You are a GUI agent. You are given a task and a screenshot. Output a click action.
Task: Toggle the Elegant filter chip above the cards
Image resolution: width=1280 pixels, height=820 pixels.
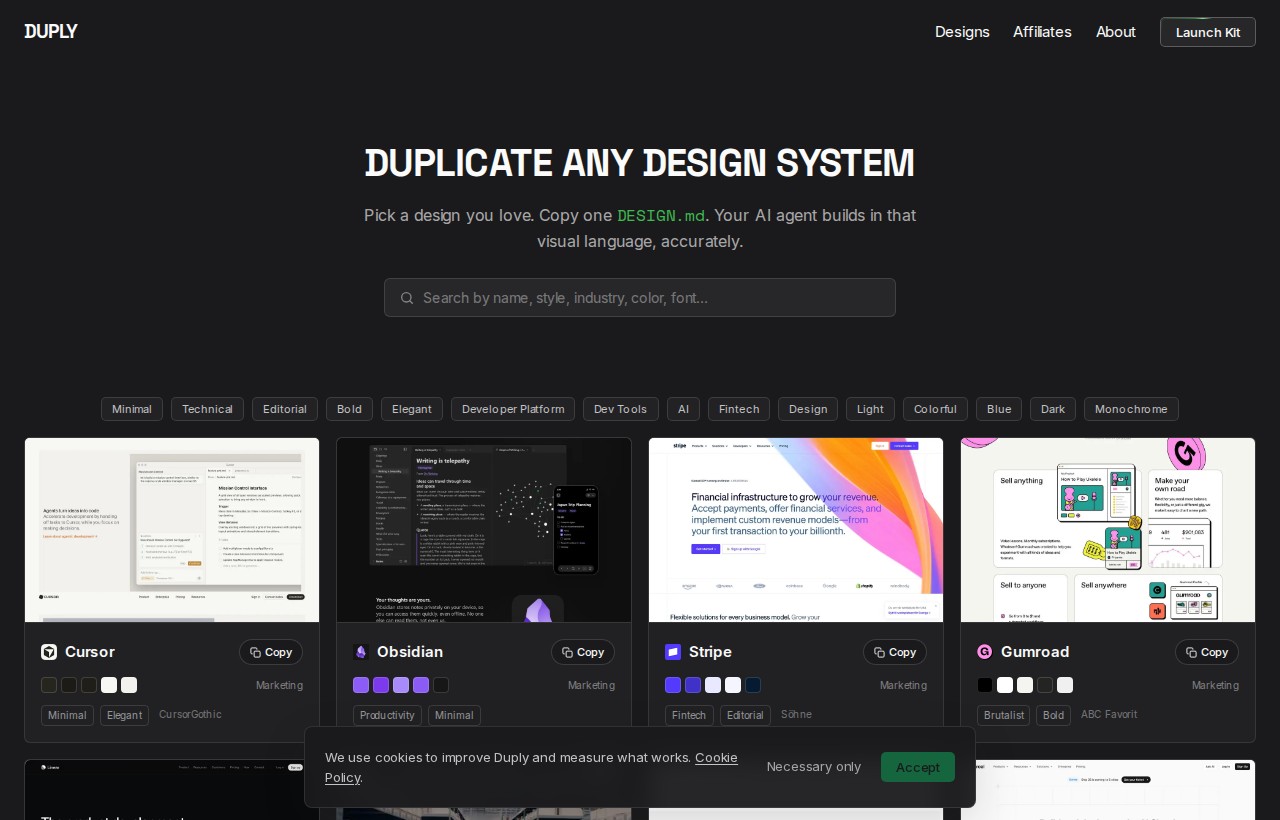pyautogui.click(x=412, y=409)
